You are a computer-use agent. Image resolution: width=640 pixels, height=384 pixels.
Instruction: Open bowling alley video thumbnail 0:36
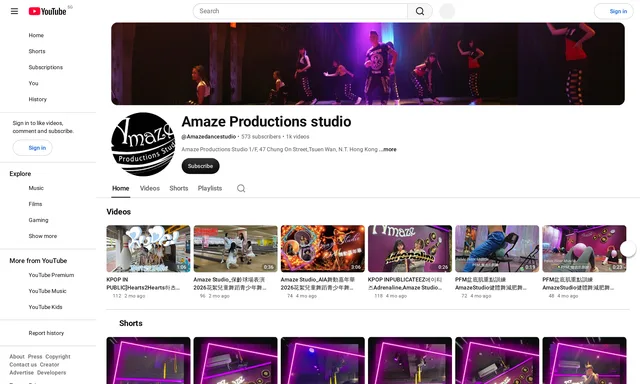click(x=236, y=249)
